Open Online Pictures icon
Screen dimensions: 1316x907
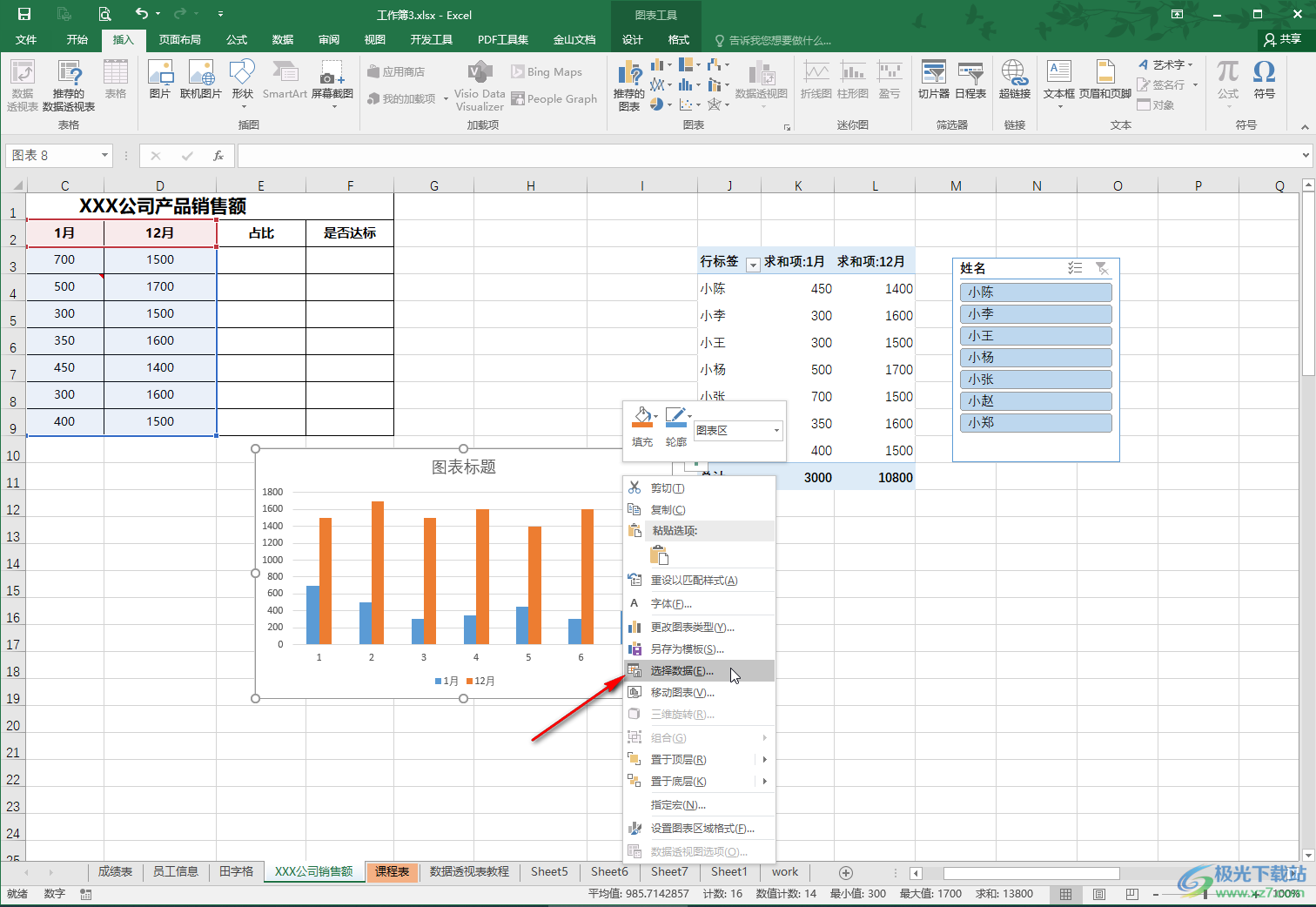pos(201,80)
